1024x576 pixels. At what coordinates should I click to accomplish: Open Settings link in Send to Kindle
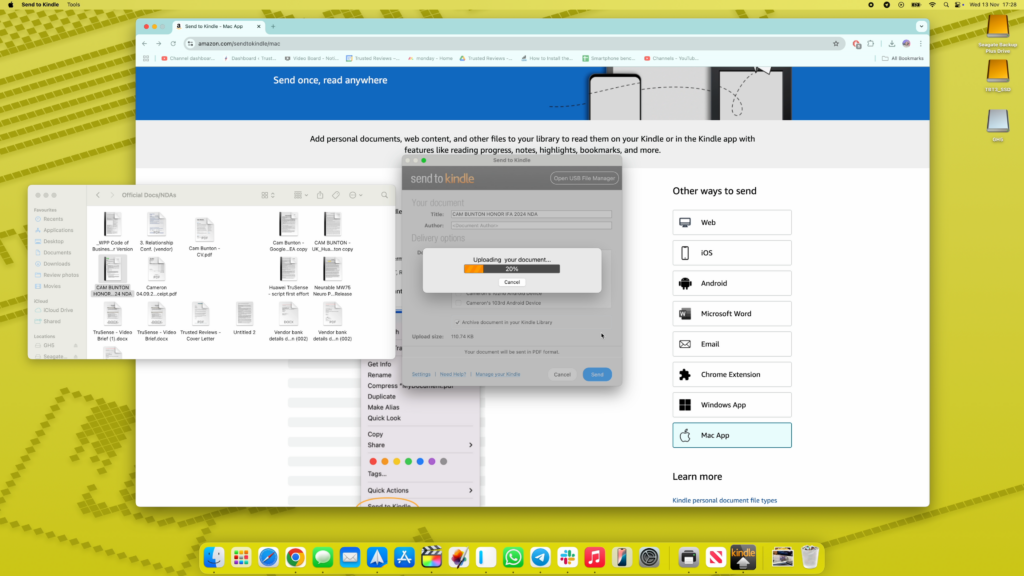[x=421, y=374]
